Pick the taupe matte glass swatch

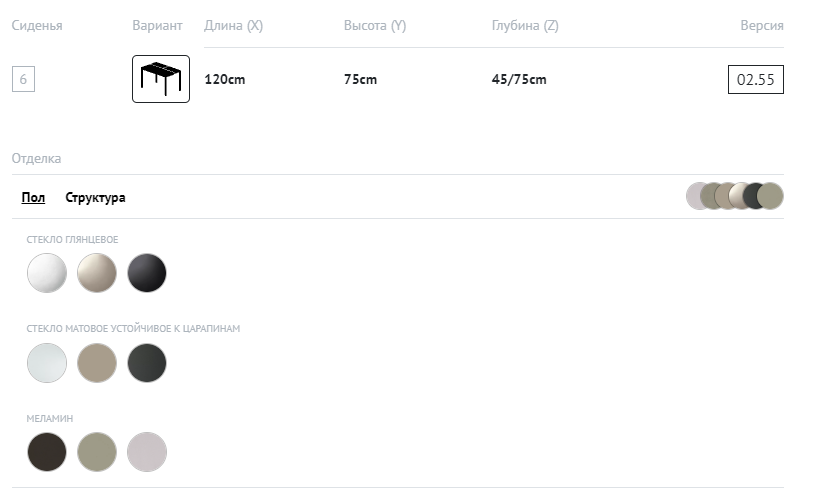[97, 363]
